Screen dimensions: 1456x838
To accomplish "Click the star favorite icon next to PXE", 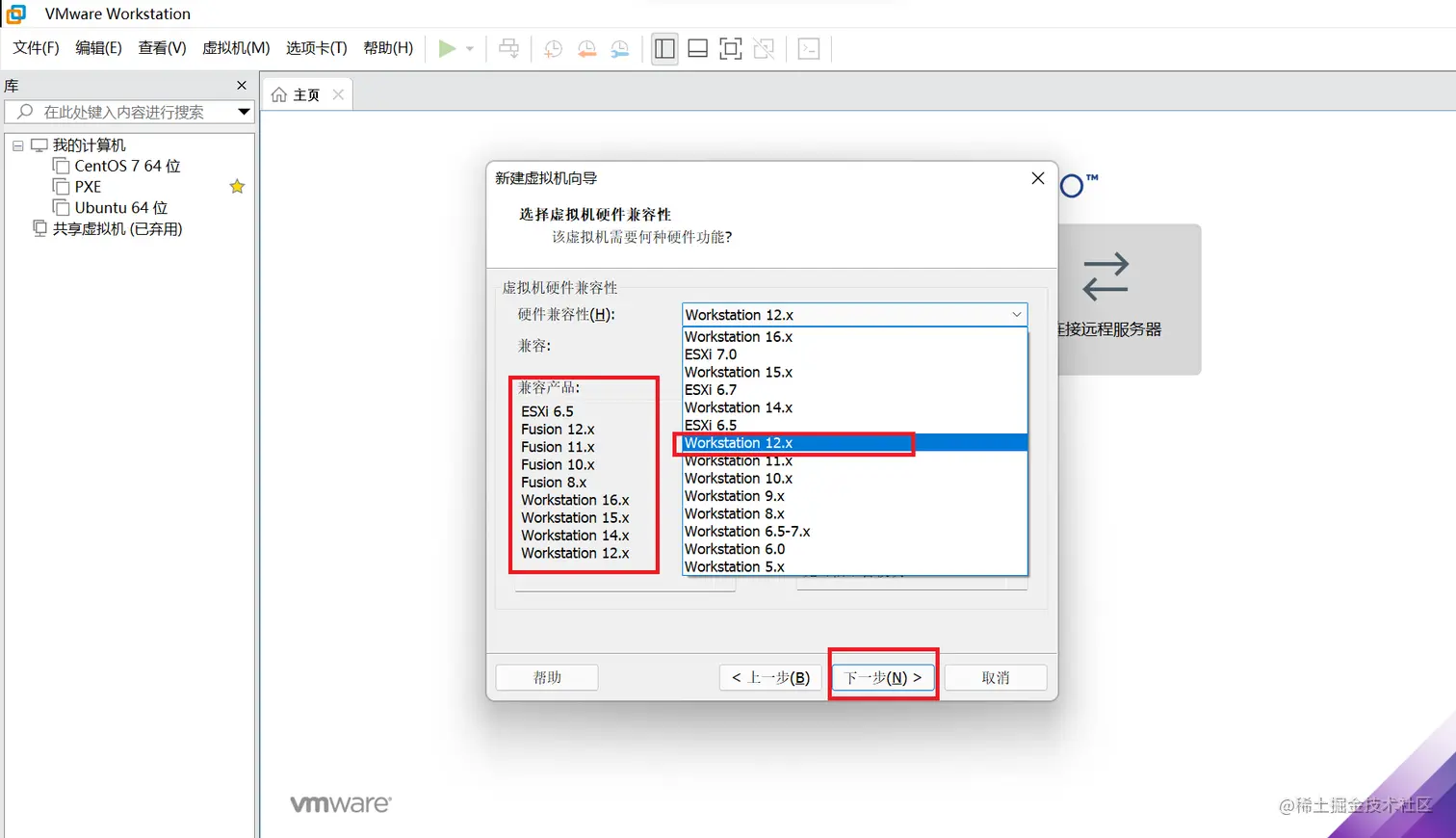I will [237, 186].
